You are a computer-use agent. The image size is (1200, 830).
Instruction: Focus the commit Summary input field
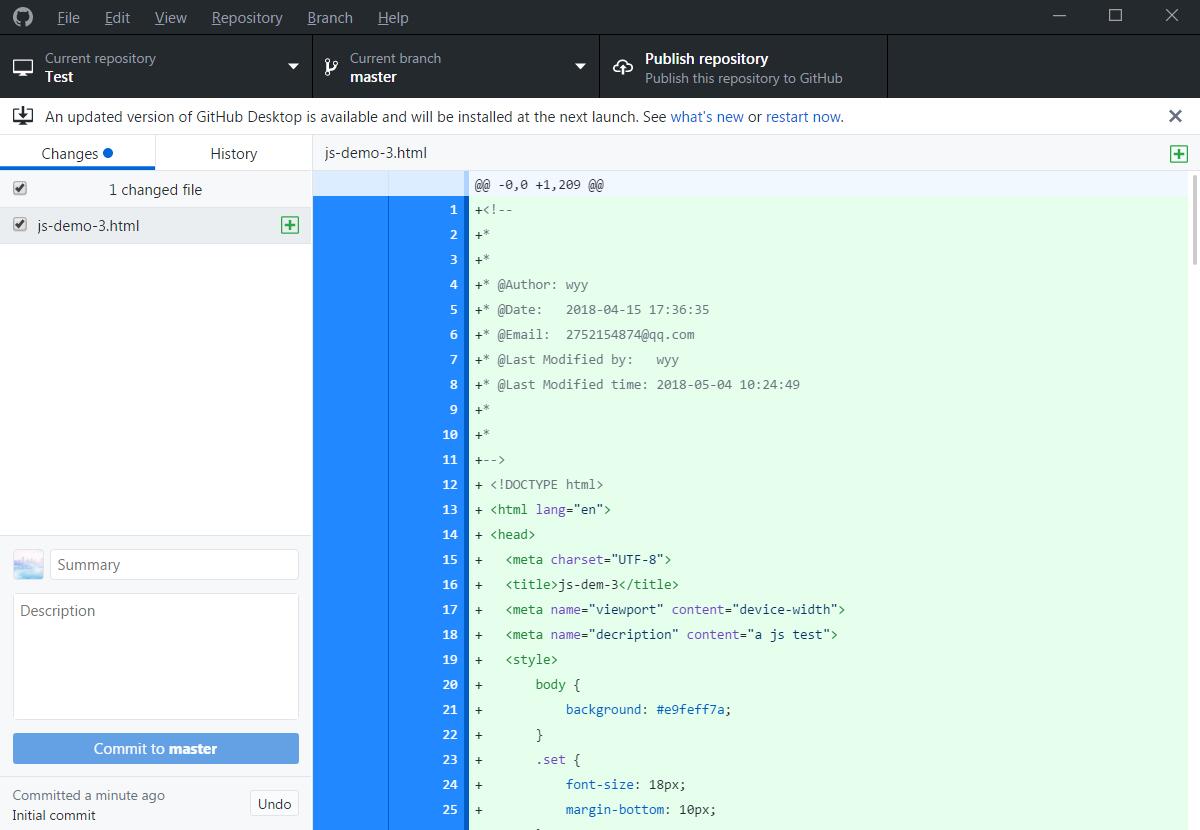(174, 564)
